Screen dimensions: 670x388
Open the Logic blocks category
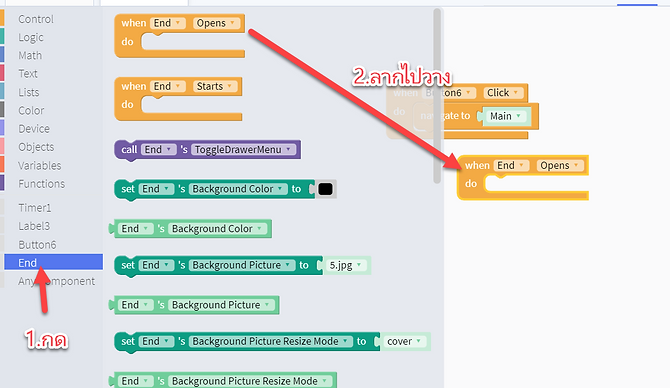[x=31, y=38]
